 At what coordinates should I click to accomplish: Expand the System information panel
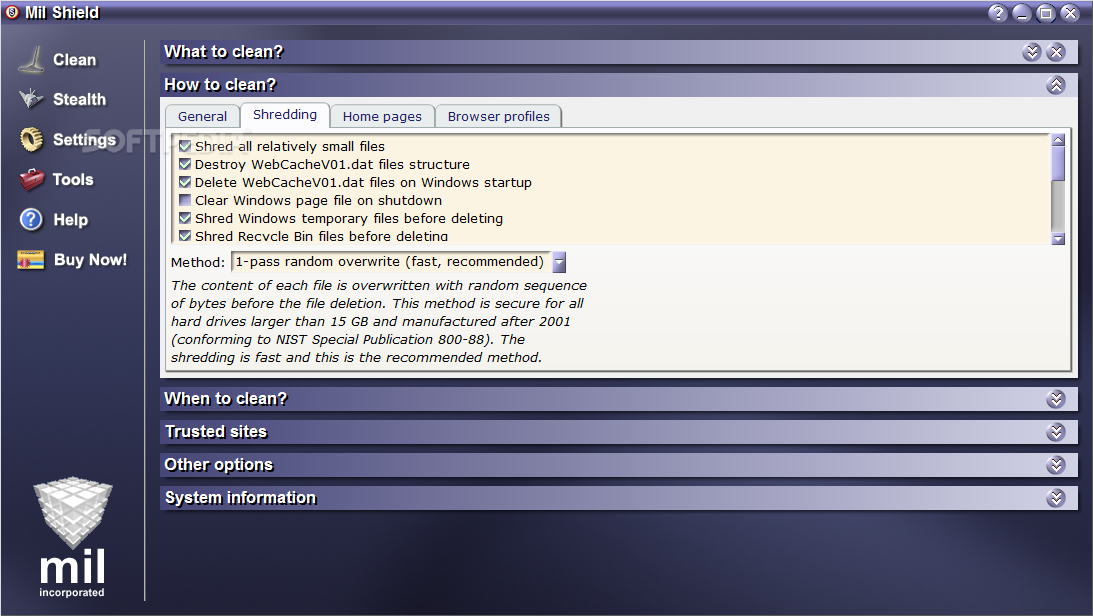tap(1056, 498)
